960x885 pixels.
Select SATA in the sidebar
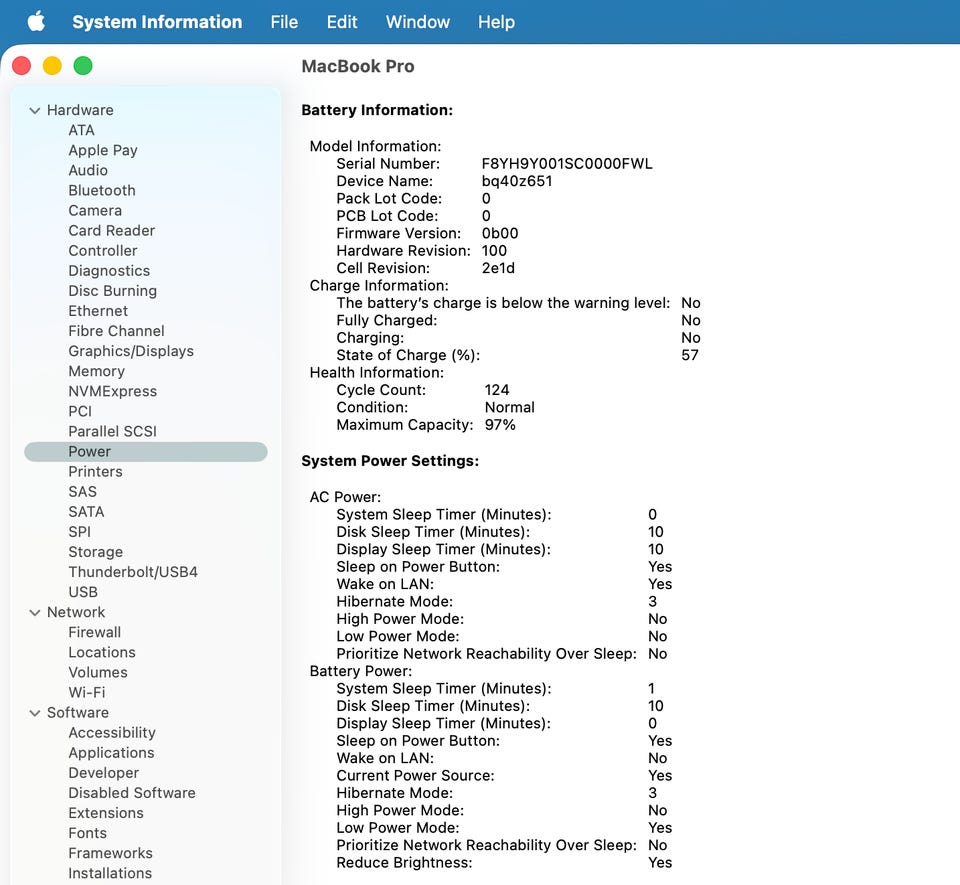[86, 512]
